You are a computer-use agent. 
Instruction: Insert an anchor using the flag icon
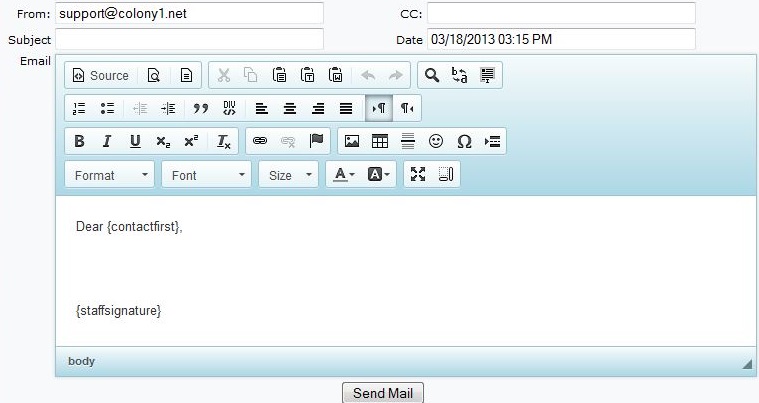pyautogui.click(x=317, y=141)
